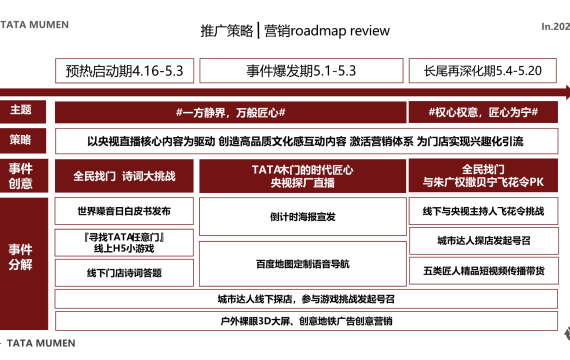Click the TATA MUMEN logo in the header
The width and height of the screenshot is (570, 360).
pyautogui.click(x=35, y=25)
